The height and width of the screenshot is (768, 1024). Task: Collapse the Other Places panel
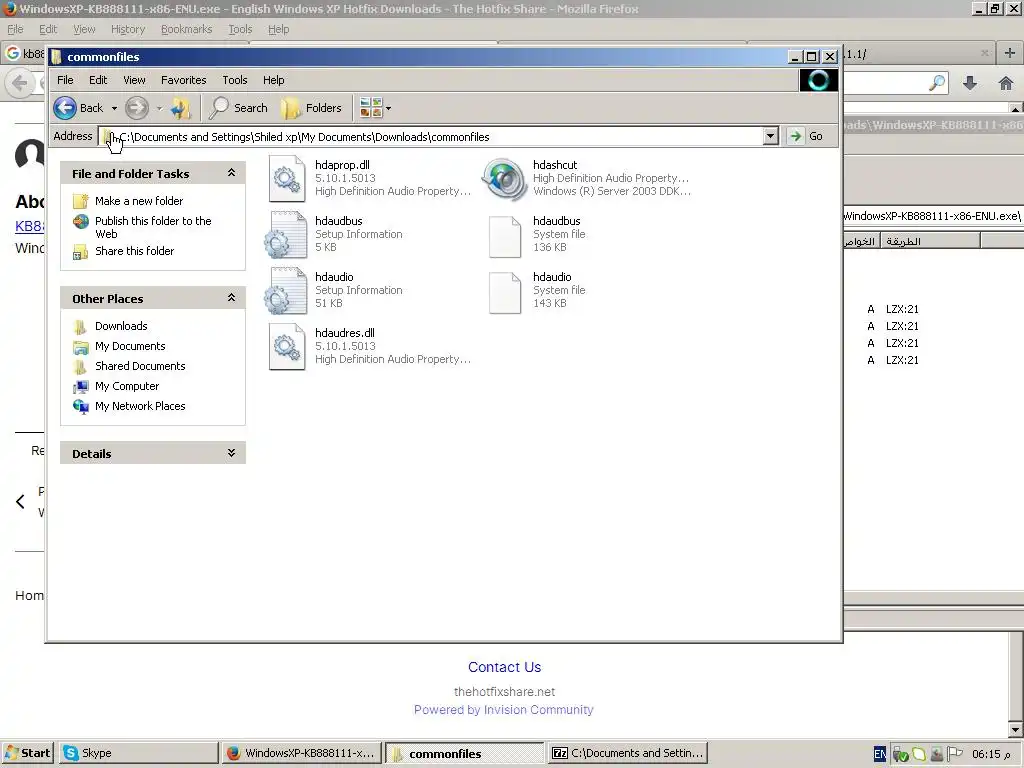[x=231, y=298]
